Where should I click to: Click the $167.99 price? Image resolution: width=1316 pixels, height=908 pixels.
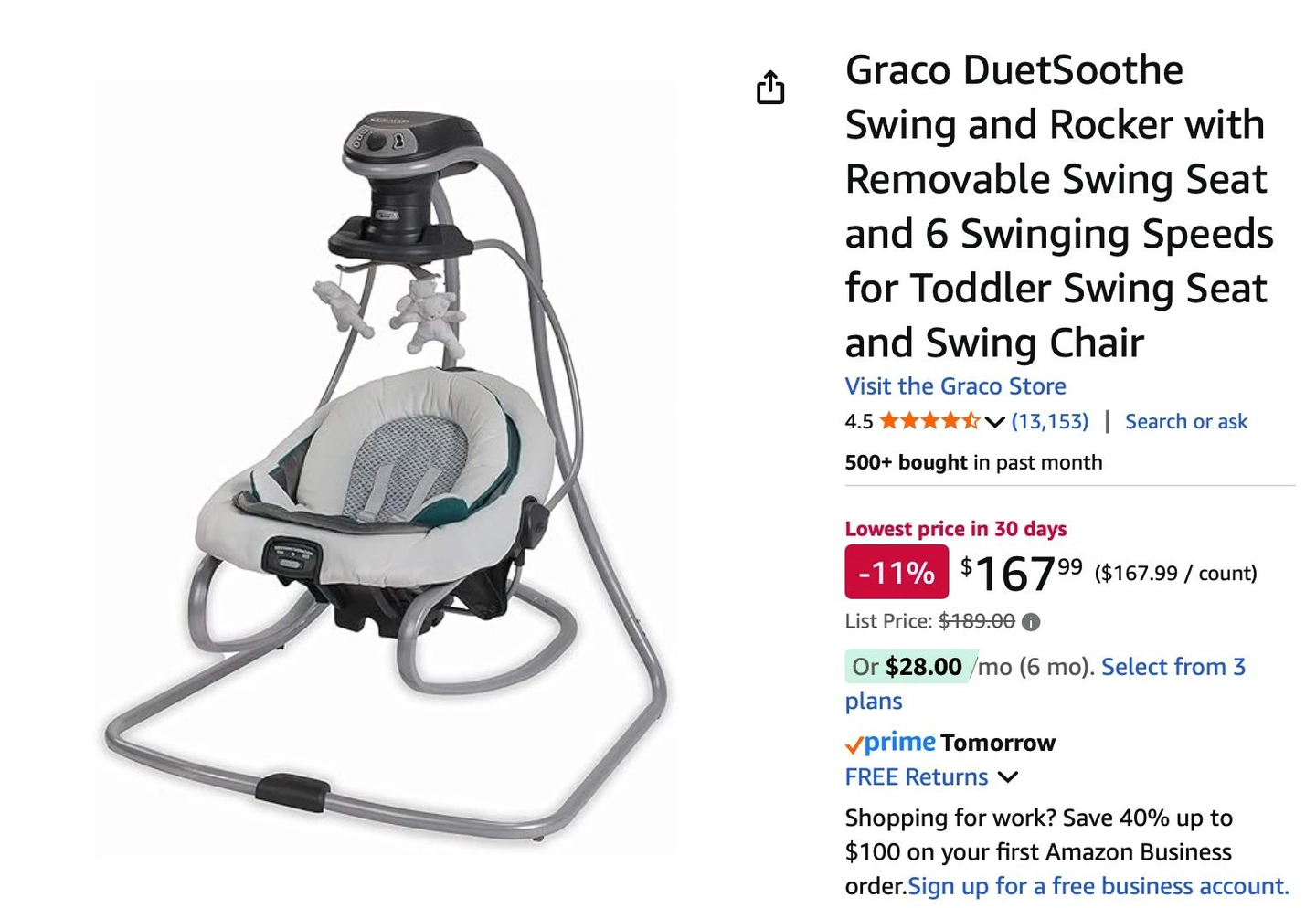pyautogui.click(x=1022, y=574)
